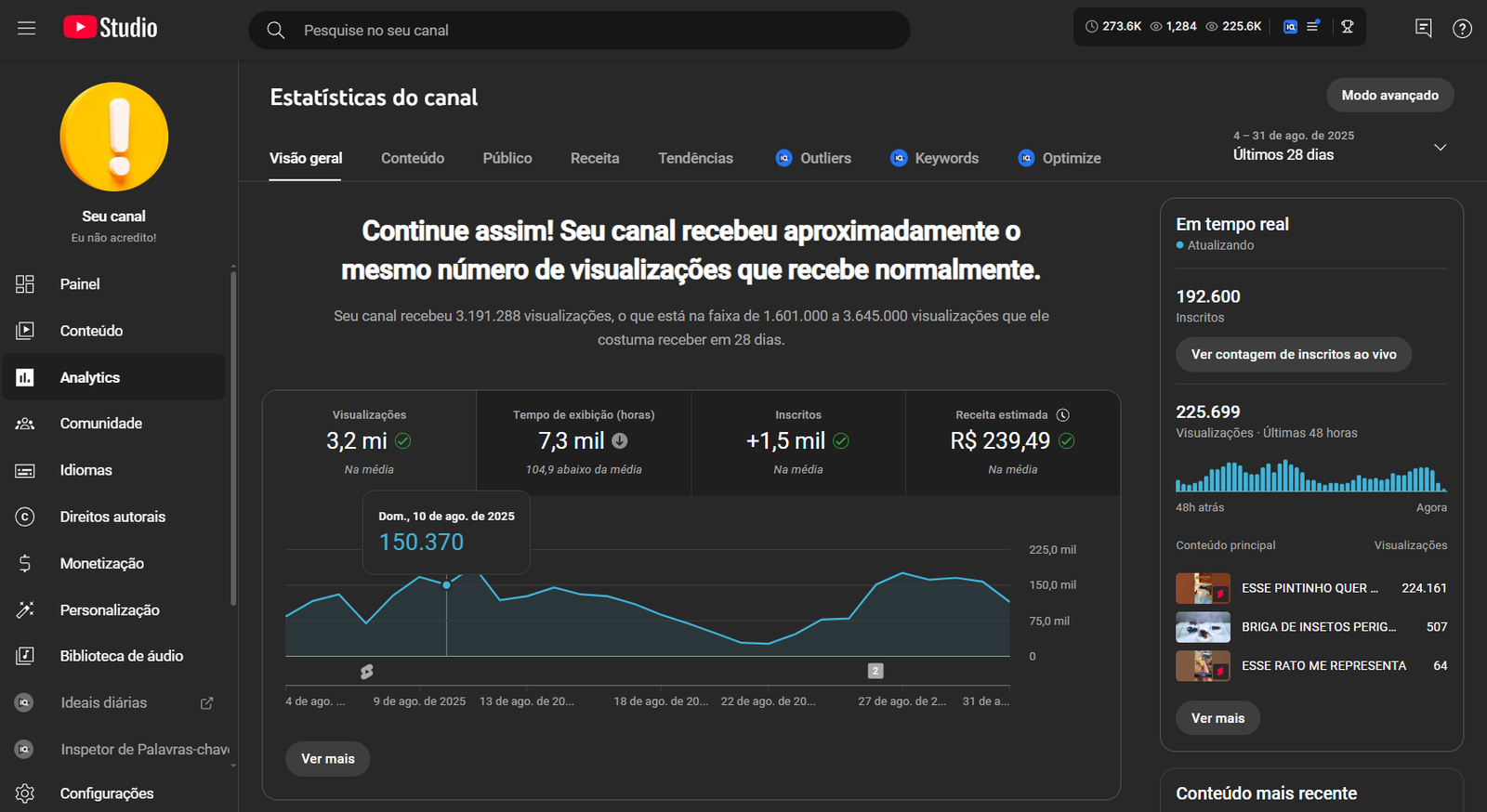The image size is (1487, 812).
Task: Open ESSE RATO ME REPRESENTA video thumbnail
Action: (1203, 666)
